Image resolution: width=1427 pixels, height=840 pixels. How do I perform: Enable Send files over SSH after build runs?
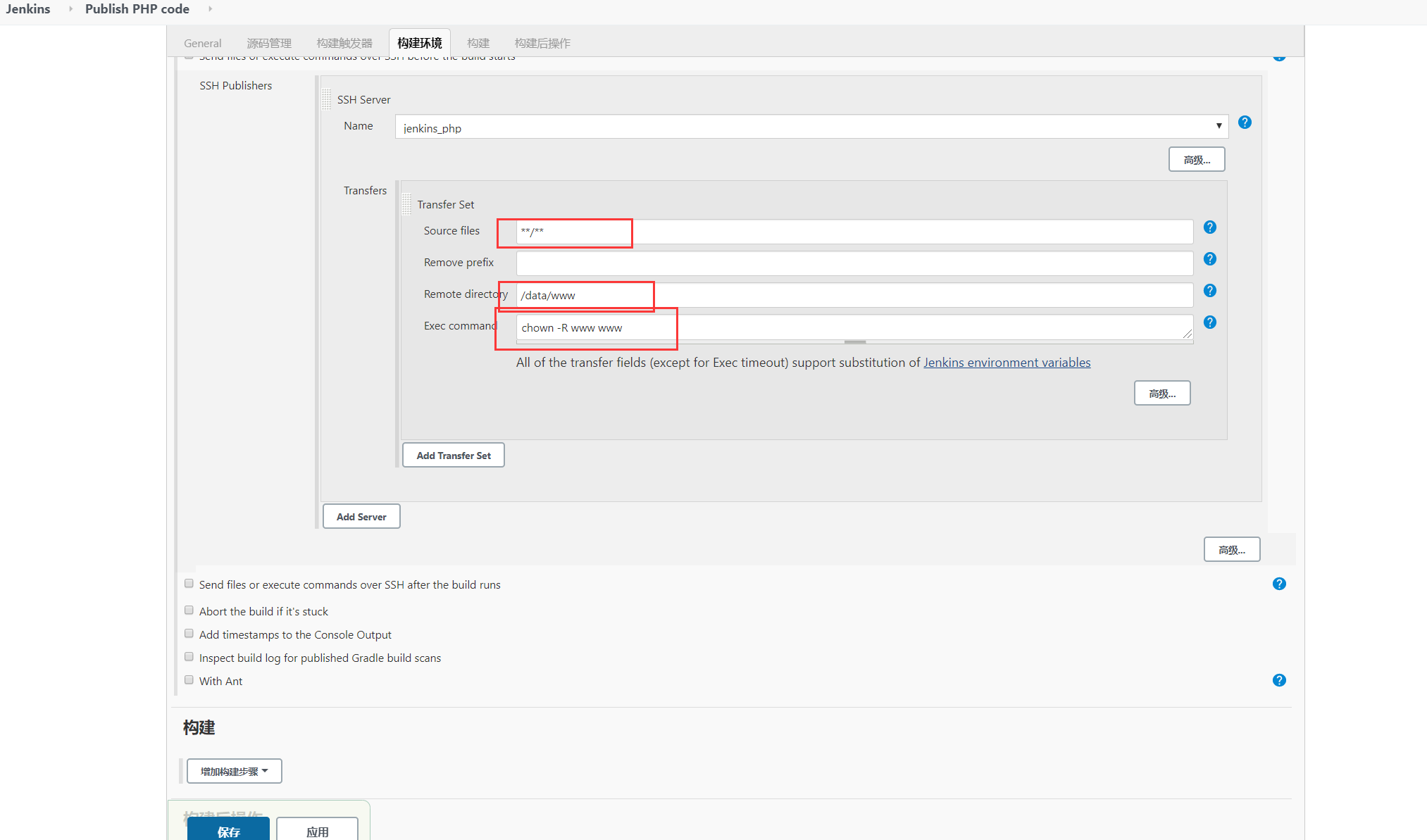189,584
